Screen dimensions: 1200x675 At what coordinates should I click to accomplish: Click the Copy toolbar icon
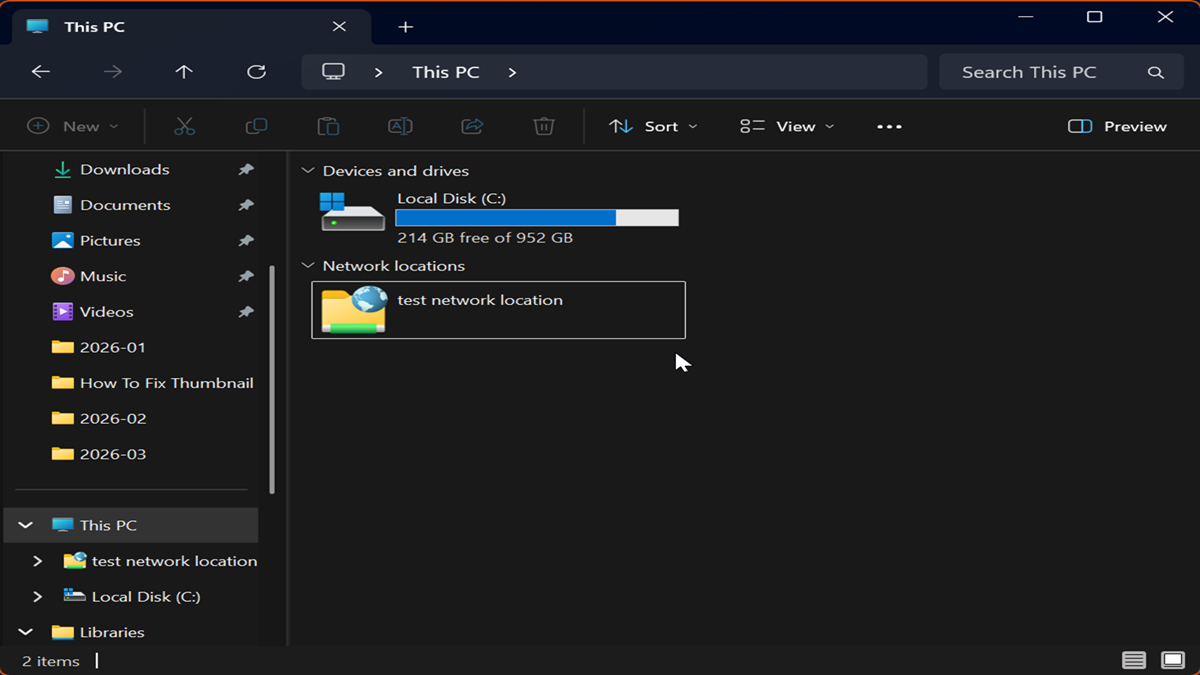[256, 126]
